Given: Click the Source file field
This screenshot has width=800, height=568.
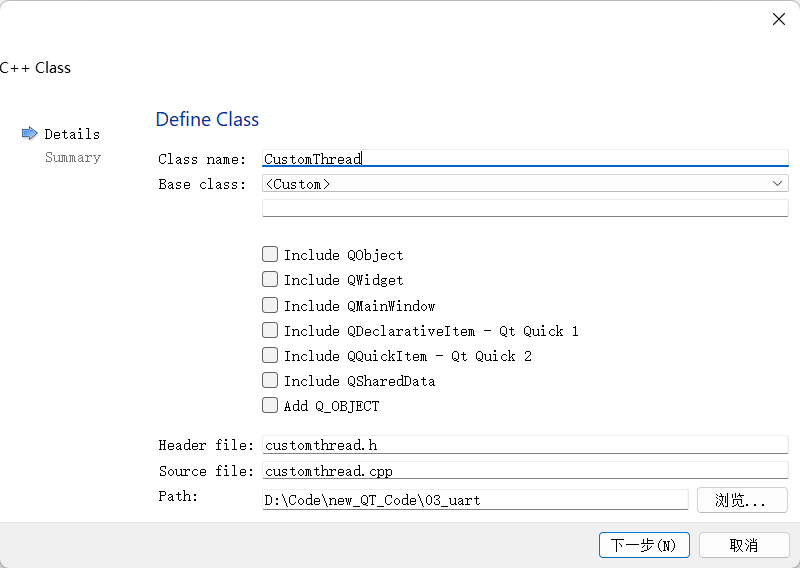Looking at the screenshot, I should [x=525, y=470].
